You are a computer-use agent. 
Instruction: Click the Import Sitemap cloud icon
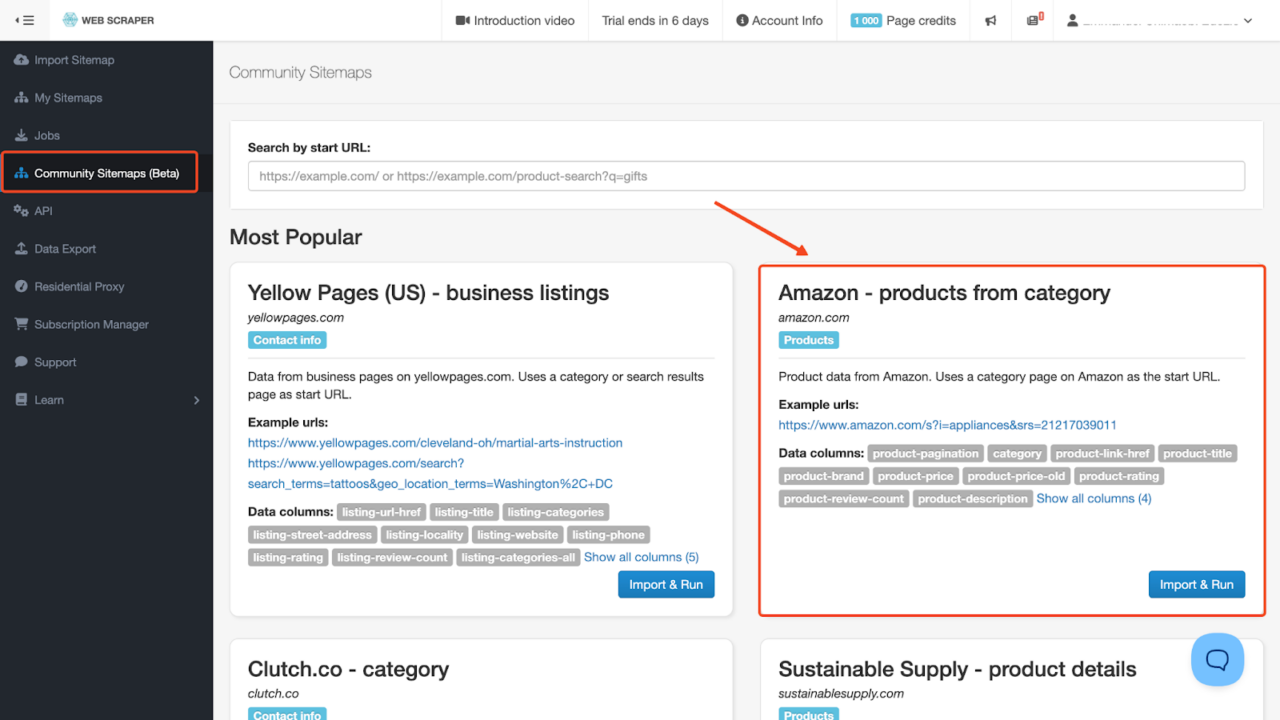pyautogui.click(x=21, y=60)
